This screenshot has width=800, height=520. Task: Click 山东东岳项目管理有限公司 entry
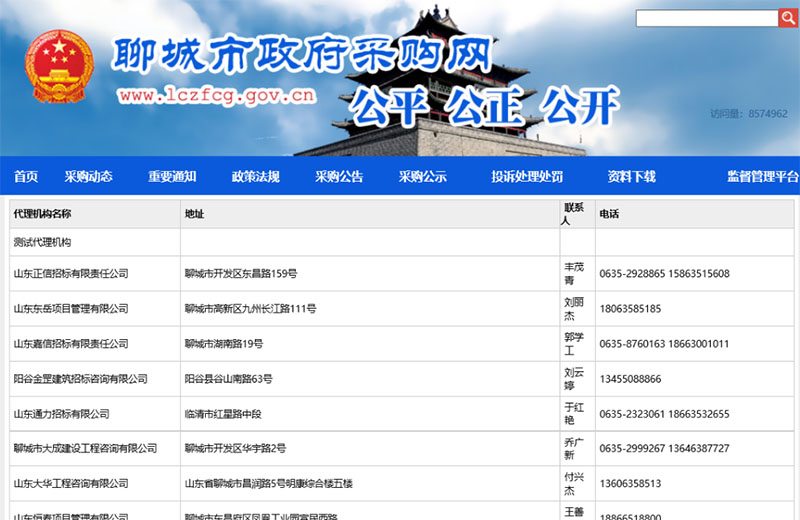(71, 308)
